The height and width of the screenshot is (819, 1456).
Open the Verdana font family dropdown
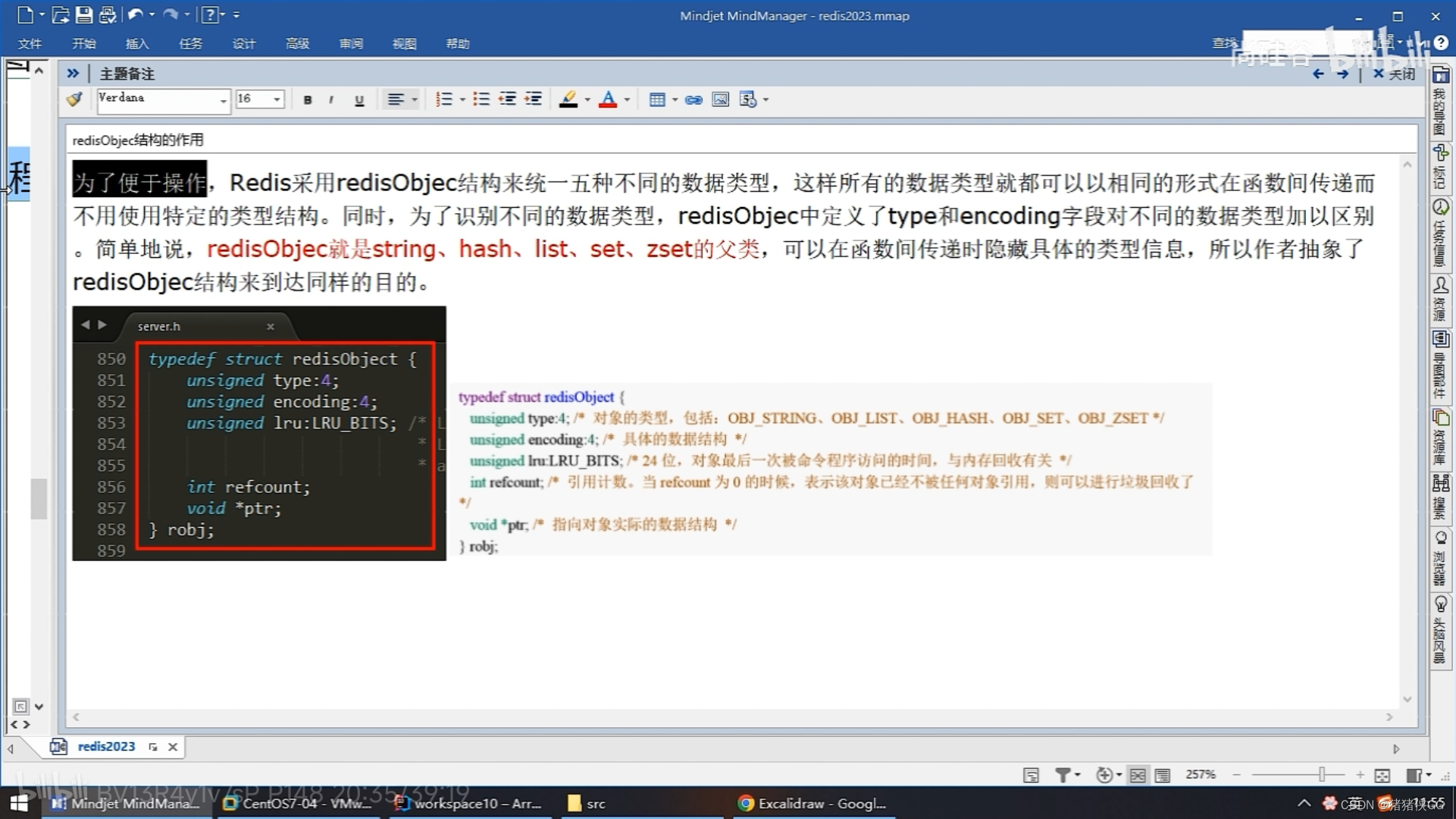pos(223,100)
